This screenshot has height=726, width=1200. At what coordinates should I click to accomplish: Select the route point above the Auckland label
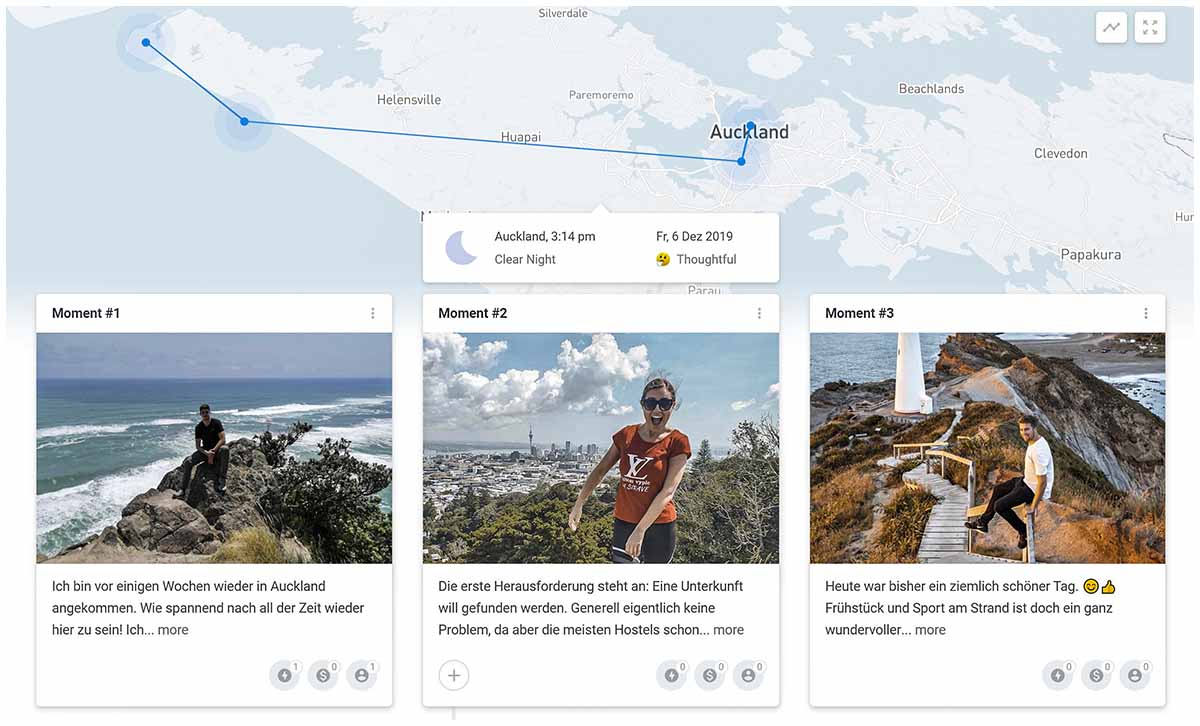(750, 125)
